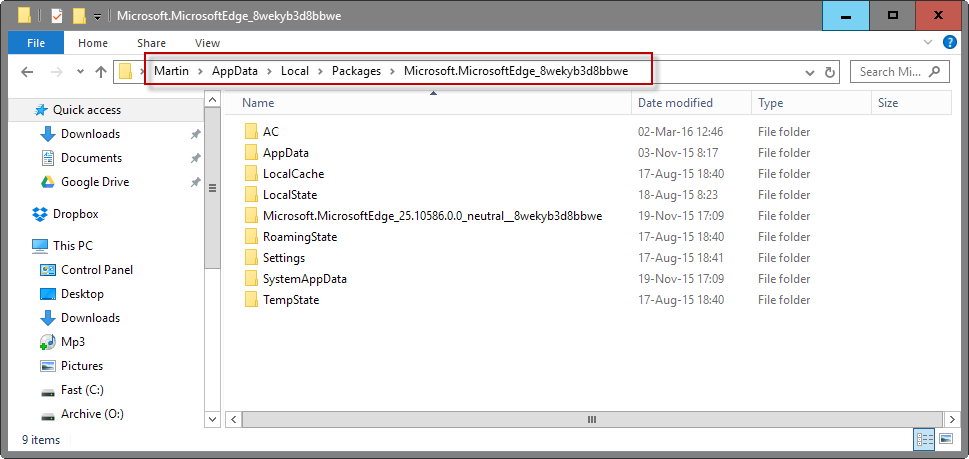Open Help with the question mark icon

tap(950, 42)
